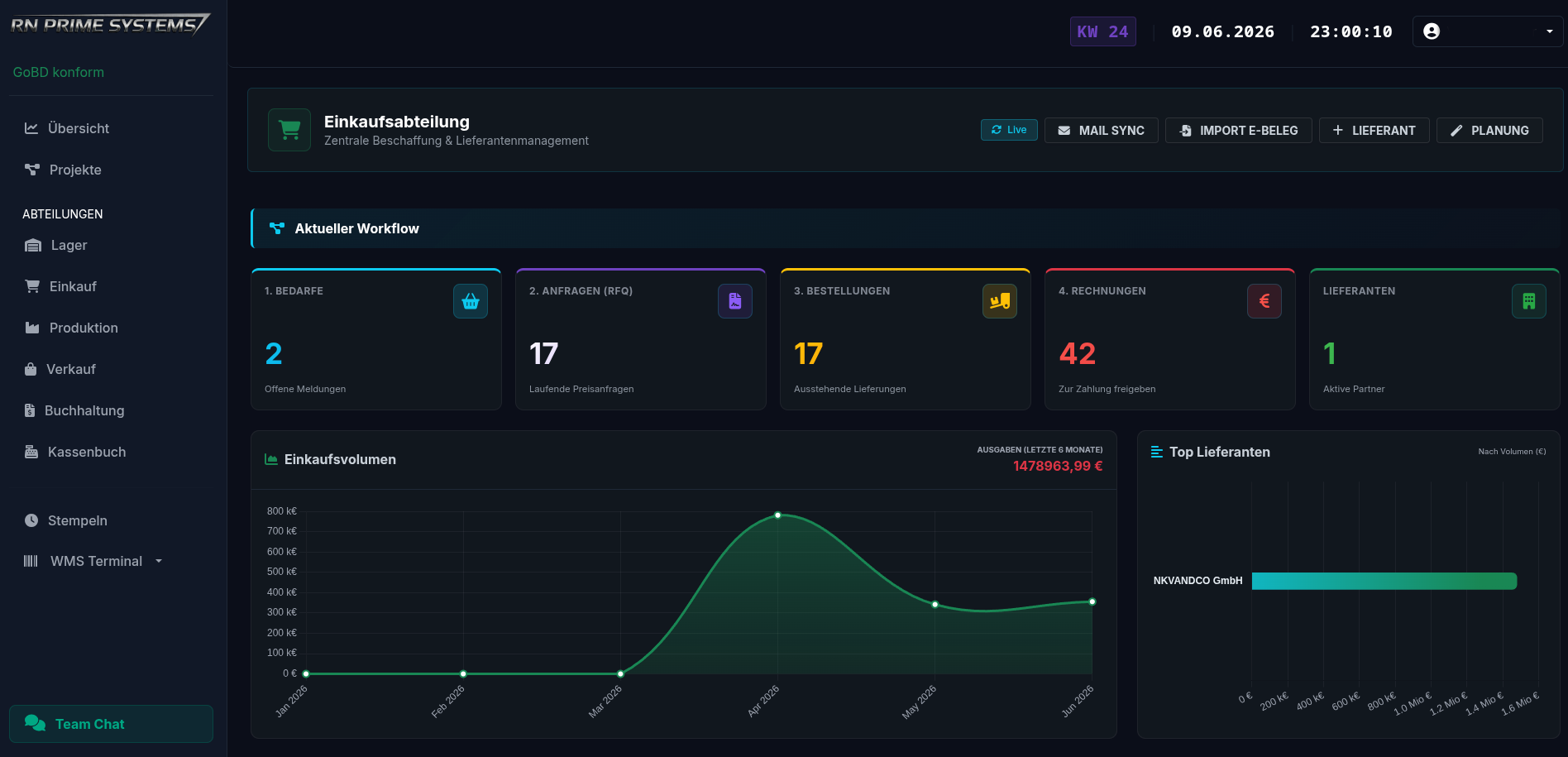Click the user avatar icon in header
The image size is (1568, 757).
[1432, 31]
